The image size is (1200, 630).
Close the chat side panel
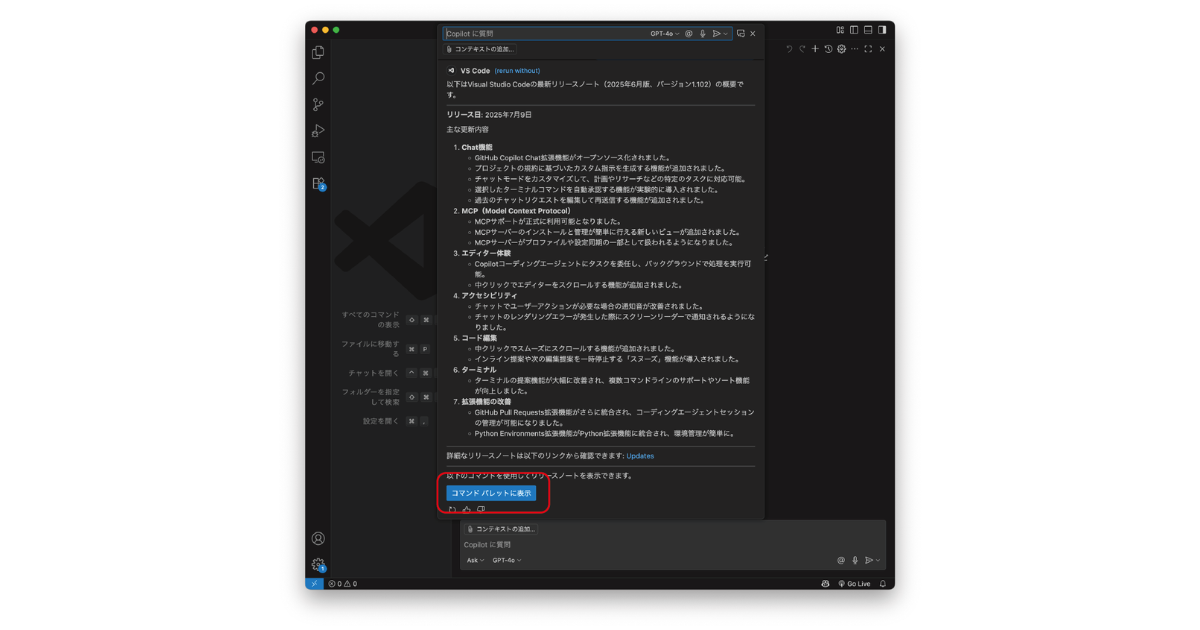click(881, 49)
